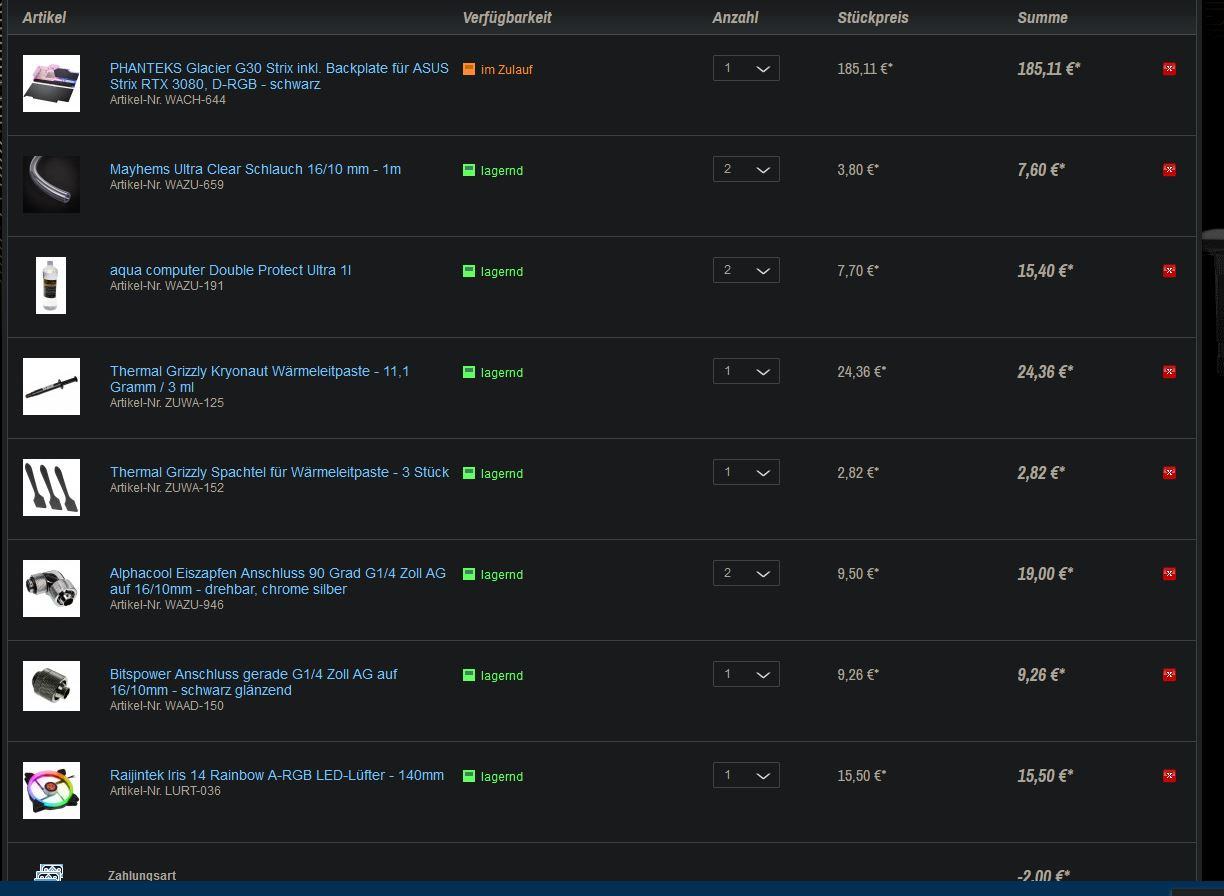This screenshot has width=1224, height=896.
Task: Remove Thermal Grizzly Spachtel from cart
Action: tap(1169, 473)
